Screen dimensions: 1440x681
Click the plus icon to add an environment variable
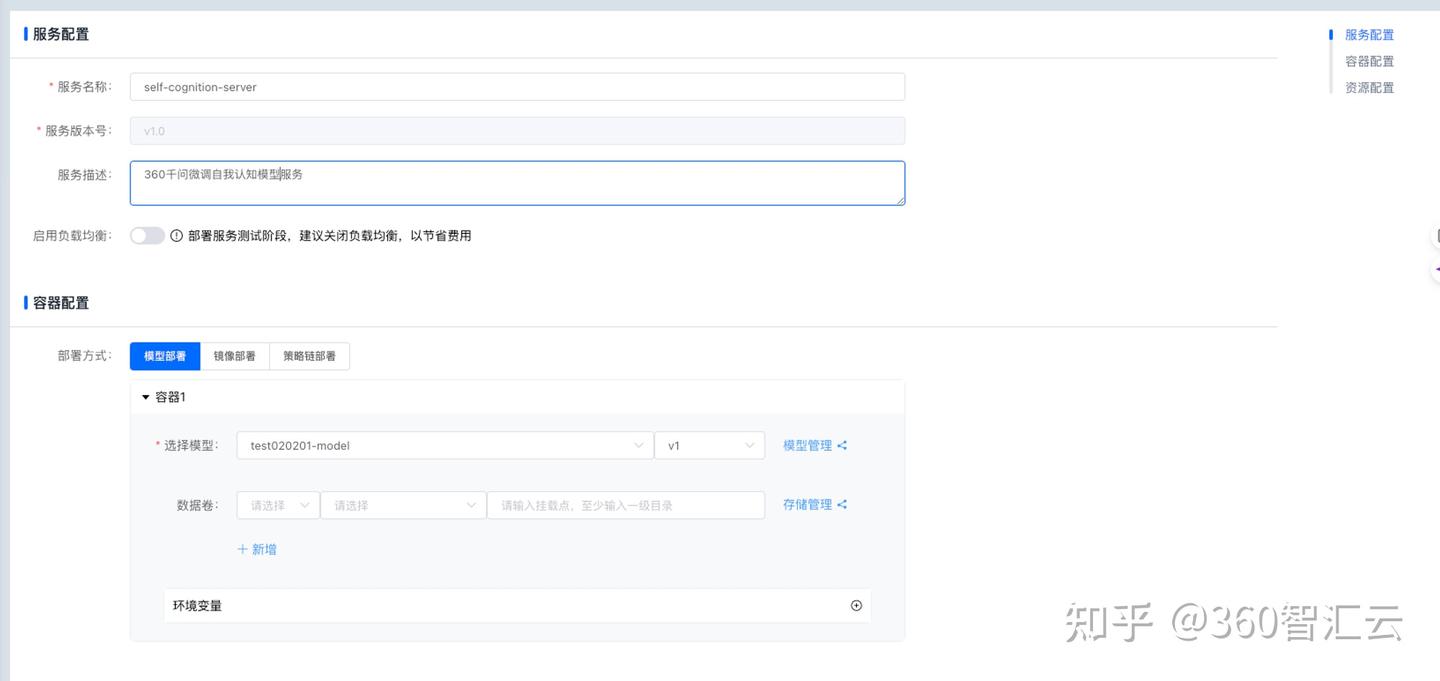tap(856, 605)
